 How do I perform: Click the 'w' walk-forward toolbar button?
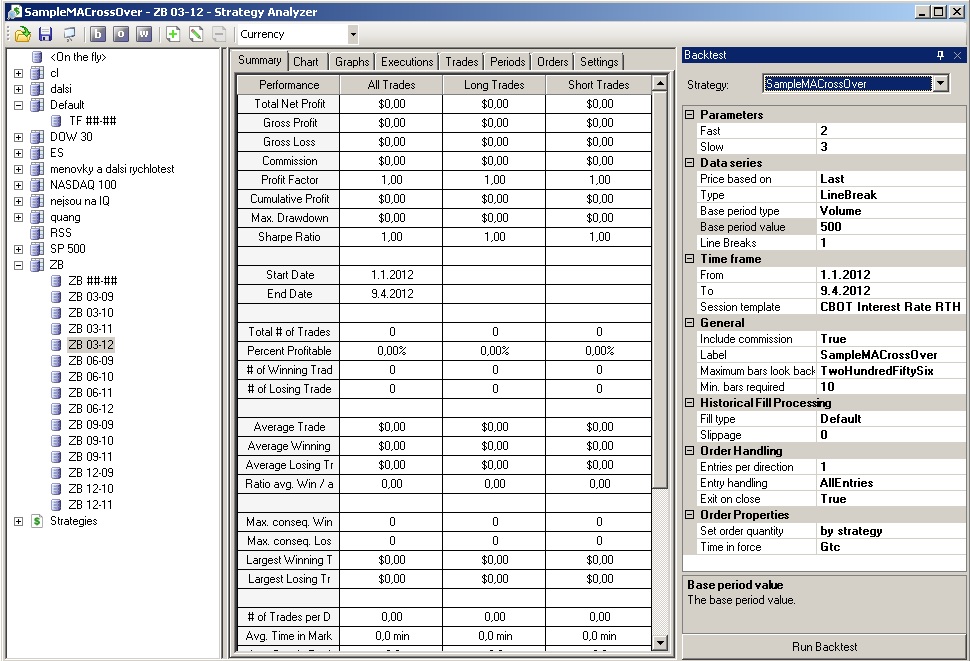coord(144,35)
